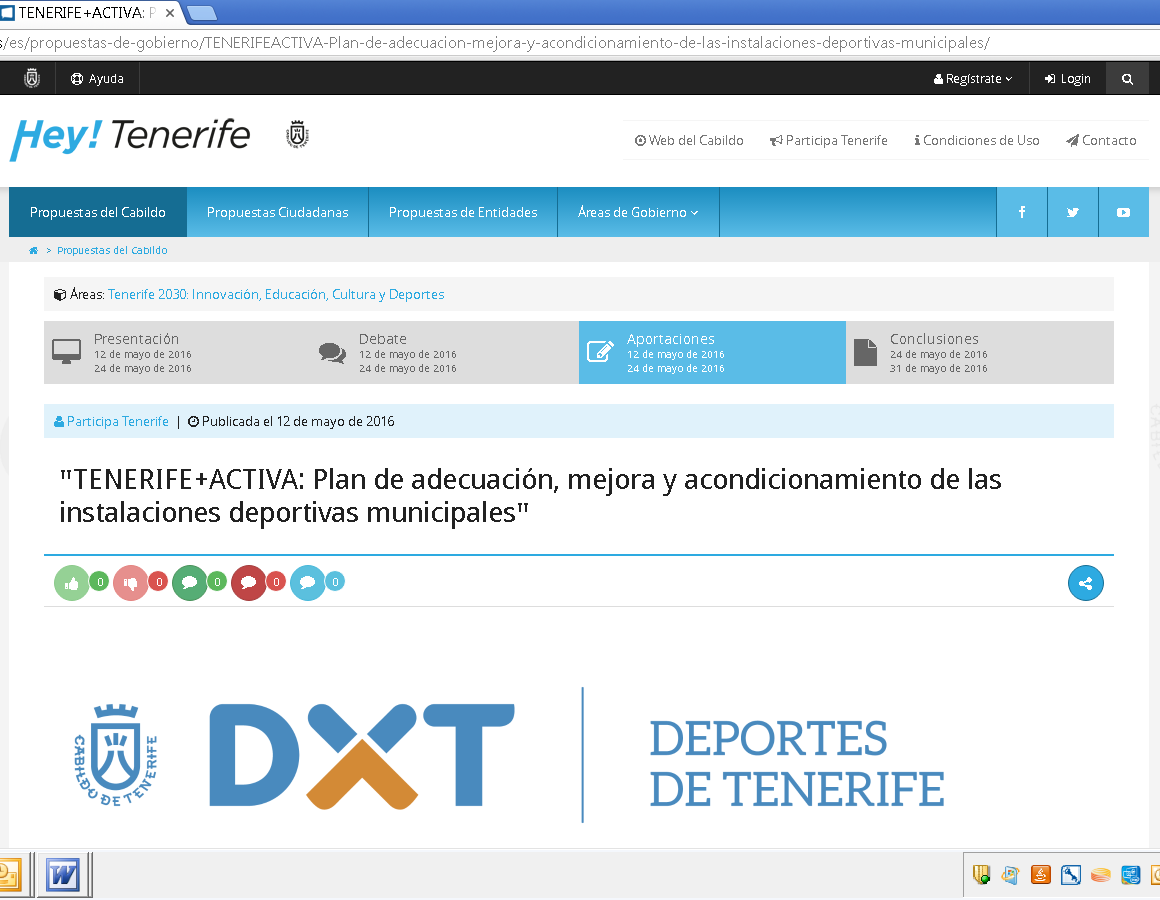1160x900 pixels.
Task: Expand the Áreas de Gobierno menu
Action: coord(637,212)
